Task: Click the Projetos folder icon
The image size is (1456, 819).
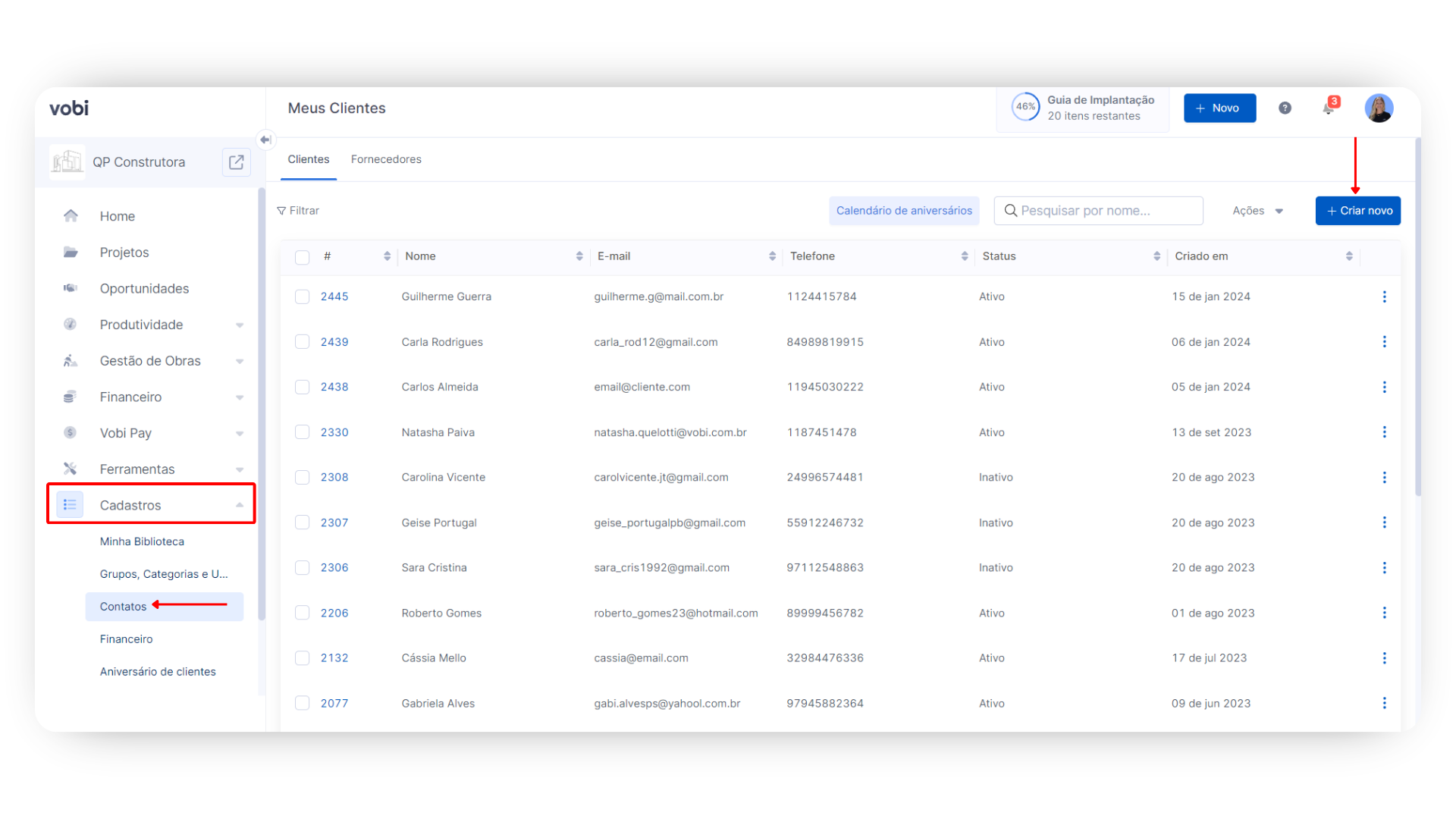Action: point(71,253)
